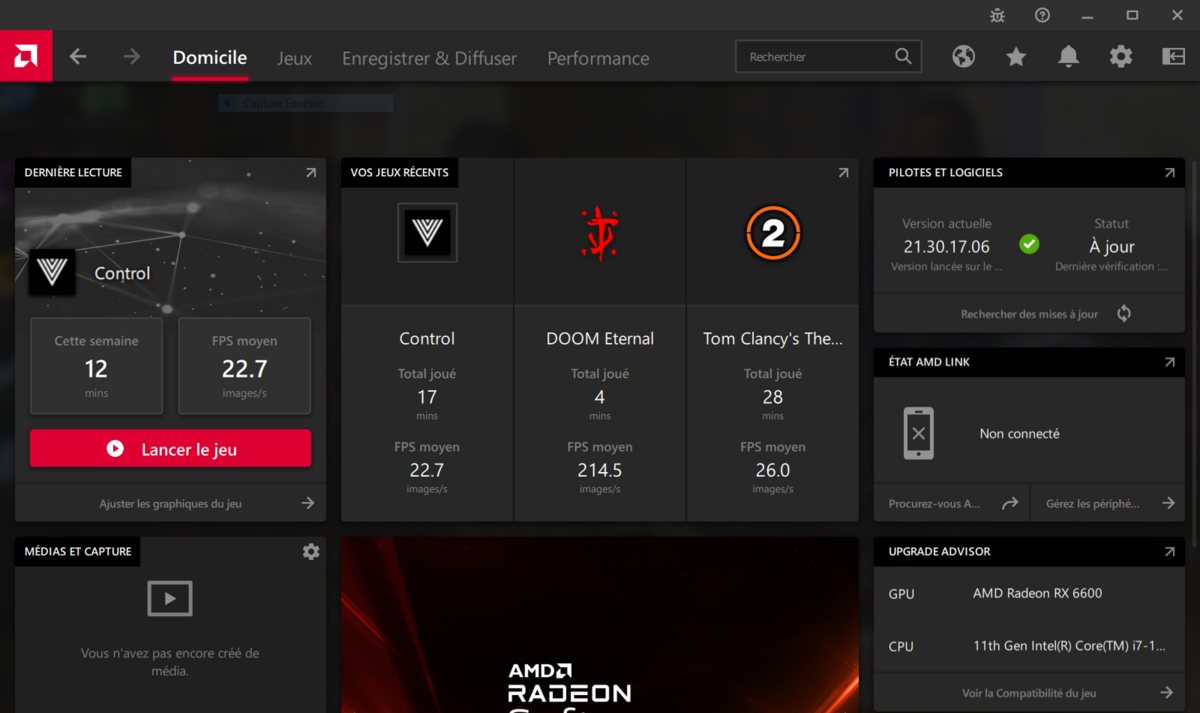Click the AMD logo in top-left corner

coord(26,57)
